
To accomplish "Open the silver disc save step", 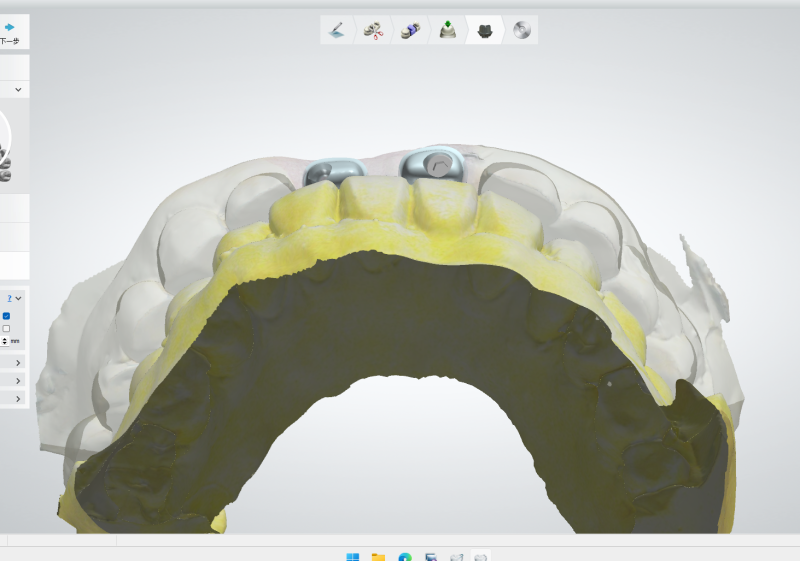I will coord(521,30).
